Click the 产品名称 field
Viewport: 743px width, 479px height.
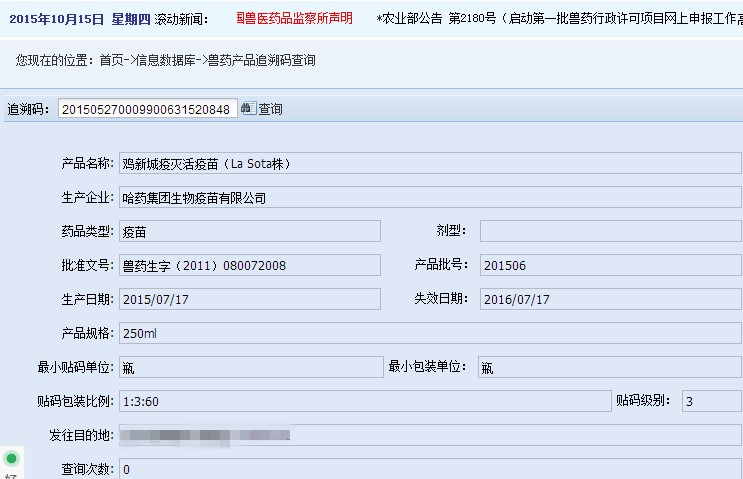pos(430,163)
